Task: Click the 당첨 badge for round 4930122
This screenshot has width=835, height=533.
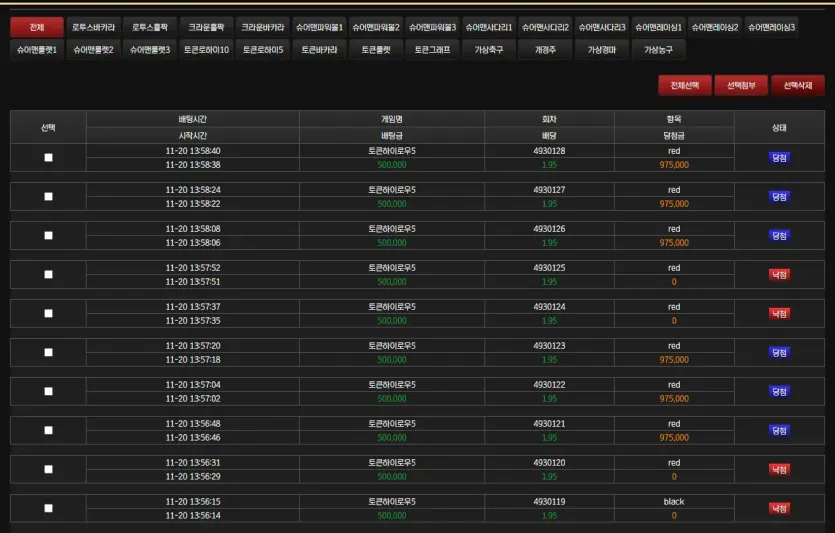Action: pyautogui.click(x=779, y=391)
